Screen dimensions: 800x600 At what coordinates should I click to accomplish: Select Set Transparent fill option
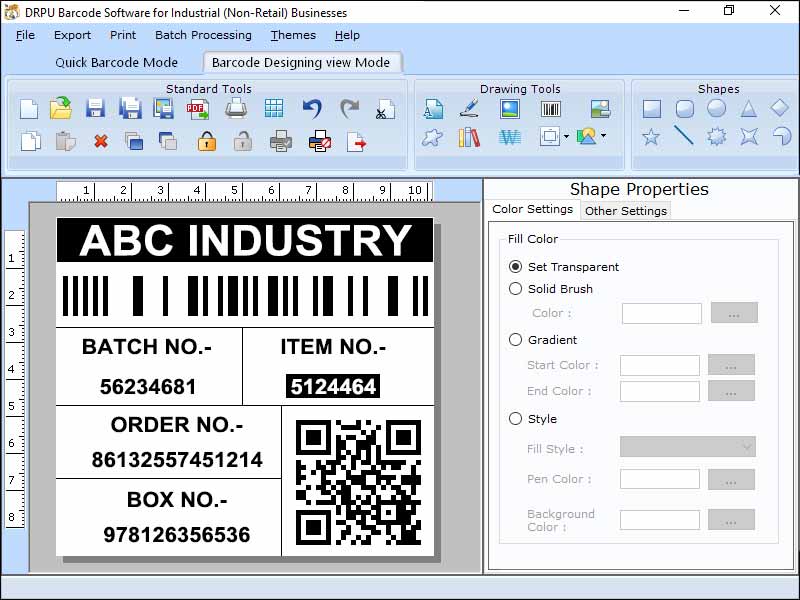point(515,266)
